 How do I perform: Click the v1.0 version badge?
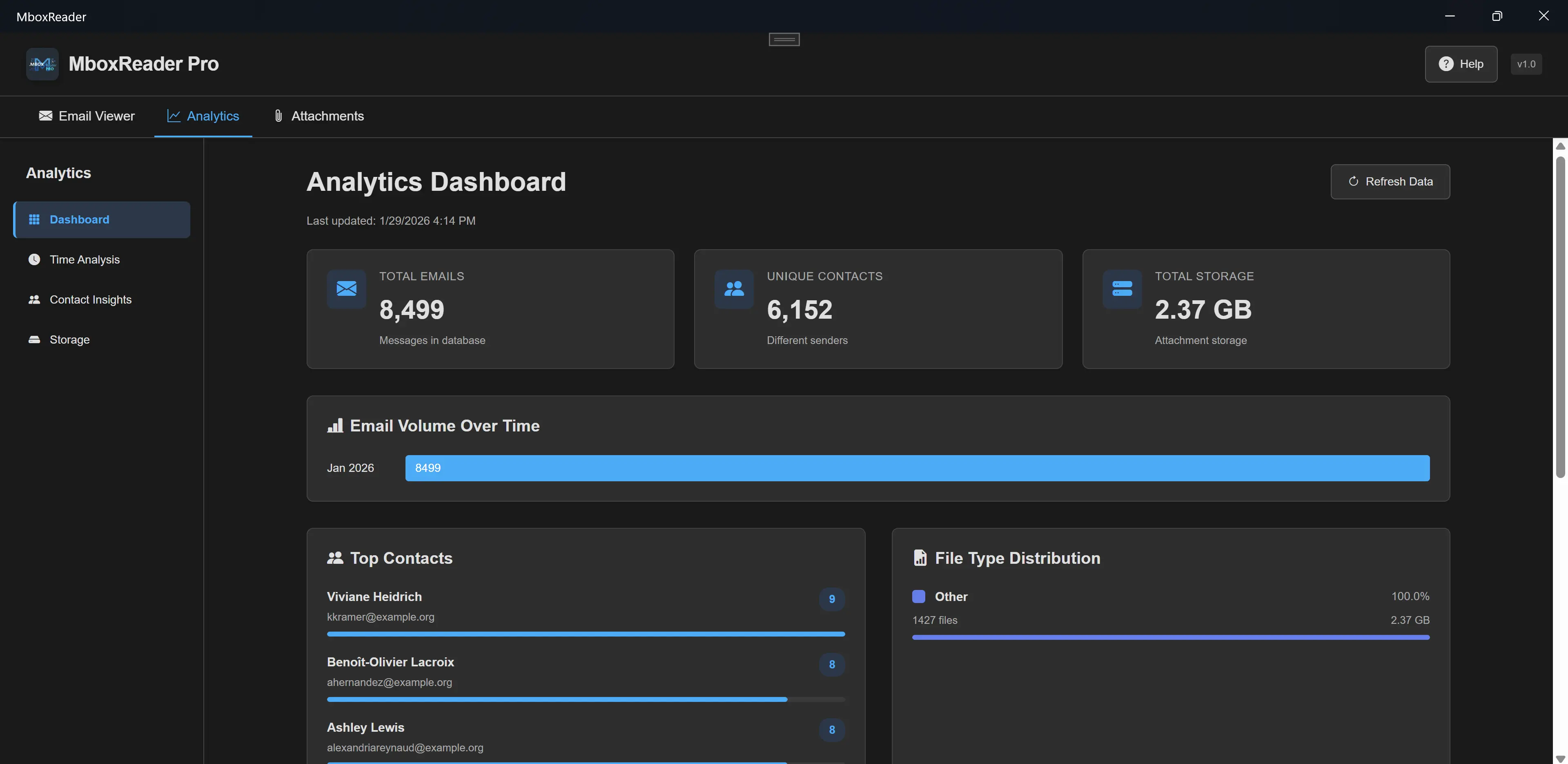pos(1526,63)
